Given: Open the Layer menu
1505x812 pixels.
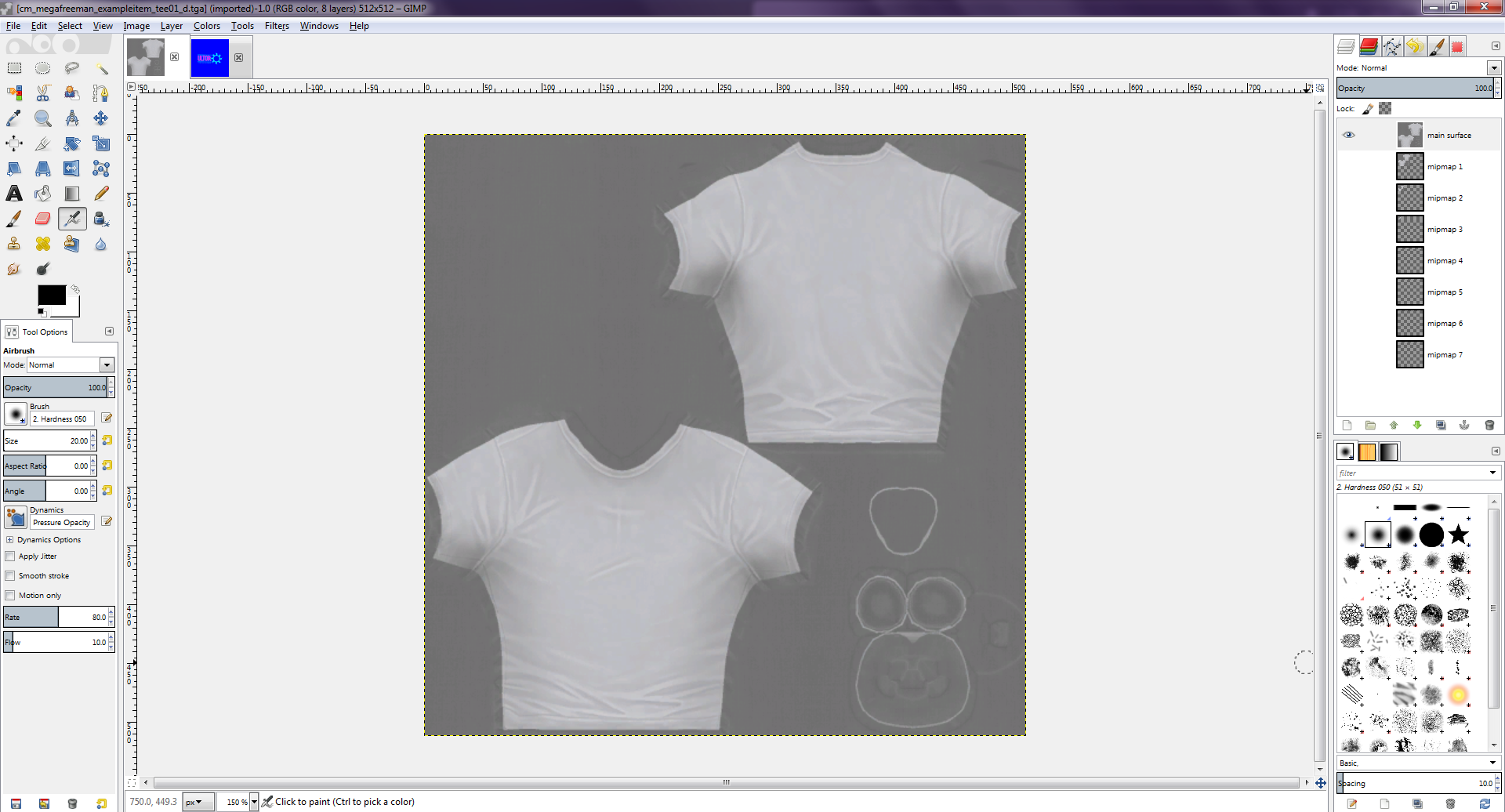Looking at the screenshot, I should coord(172,26).
